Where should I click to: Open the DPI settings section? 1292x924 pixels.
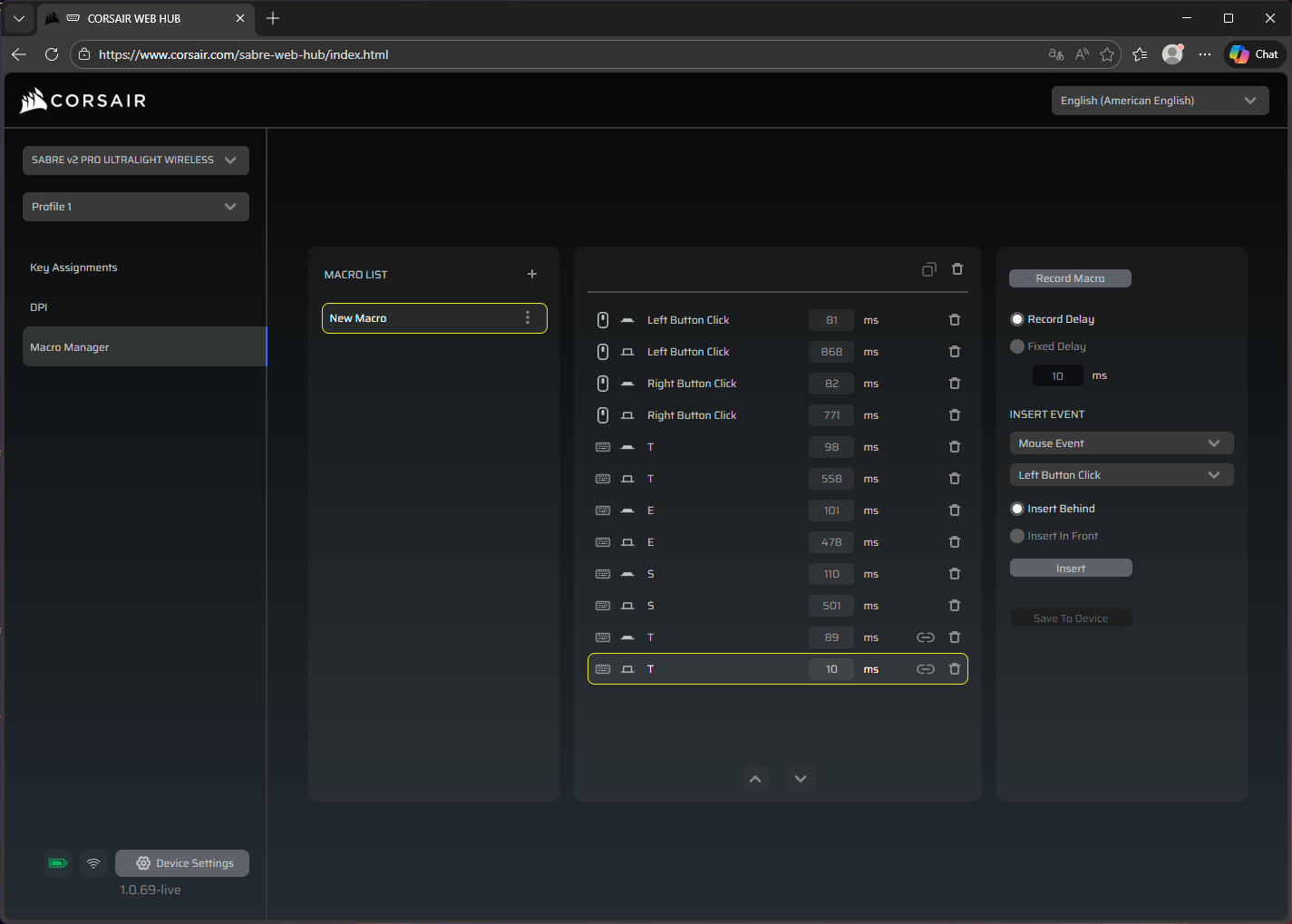click(x=39, y=307)
